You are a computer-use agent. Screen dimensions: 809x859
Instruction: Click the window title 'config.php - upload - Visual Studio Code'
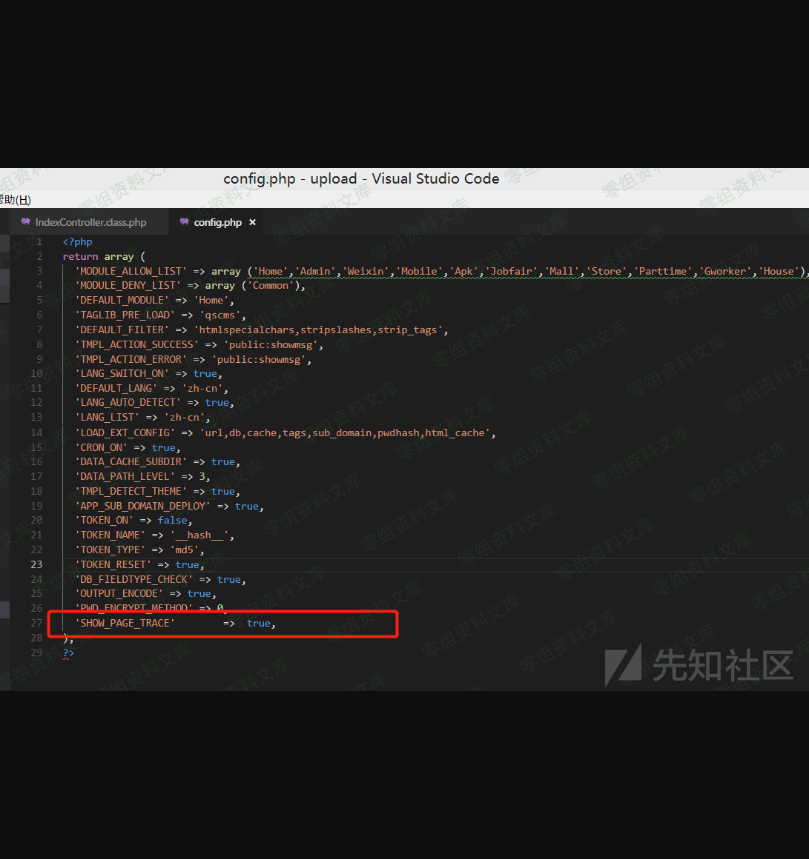tap(361, 179)
